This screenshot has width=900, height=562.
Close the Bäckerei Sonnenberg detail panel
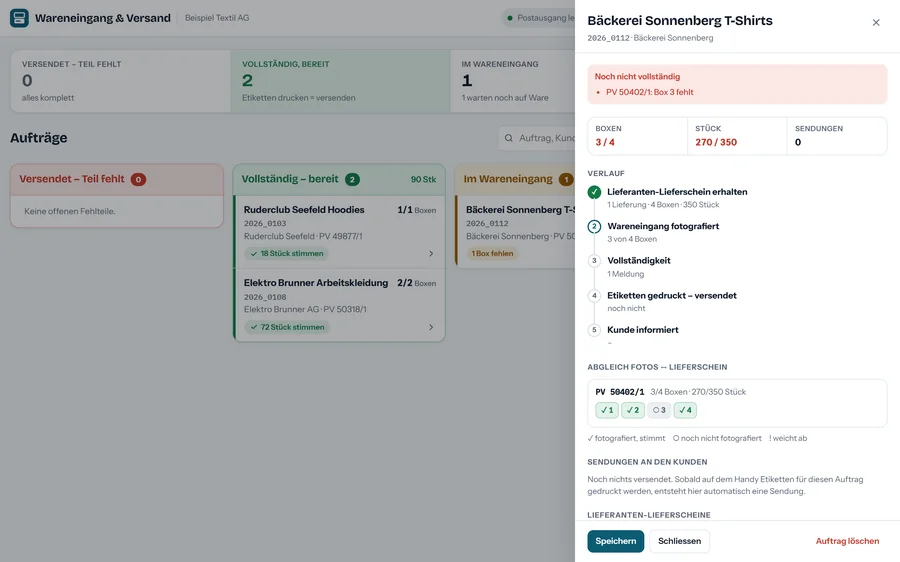(876, 22)
